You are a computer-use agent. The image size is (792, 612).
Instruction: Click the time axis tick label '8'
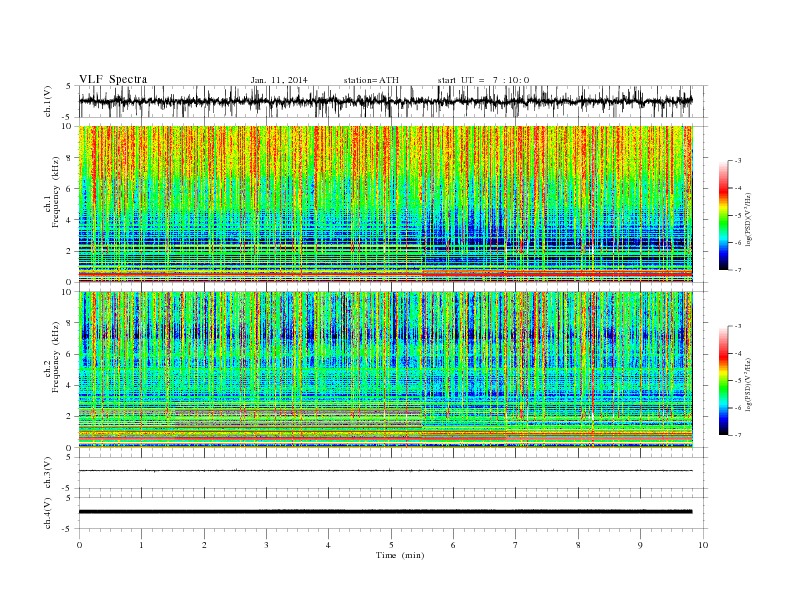[x=578, y=545]
